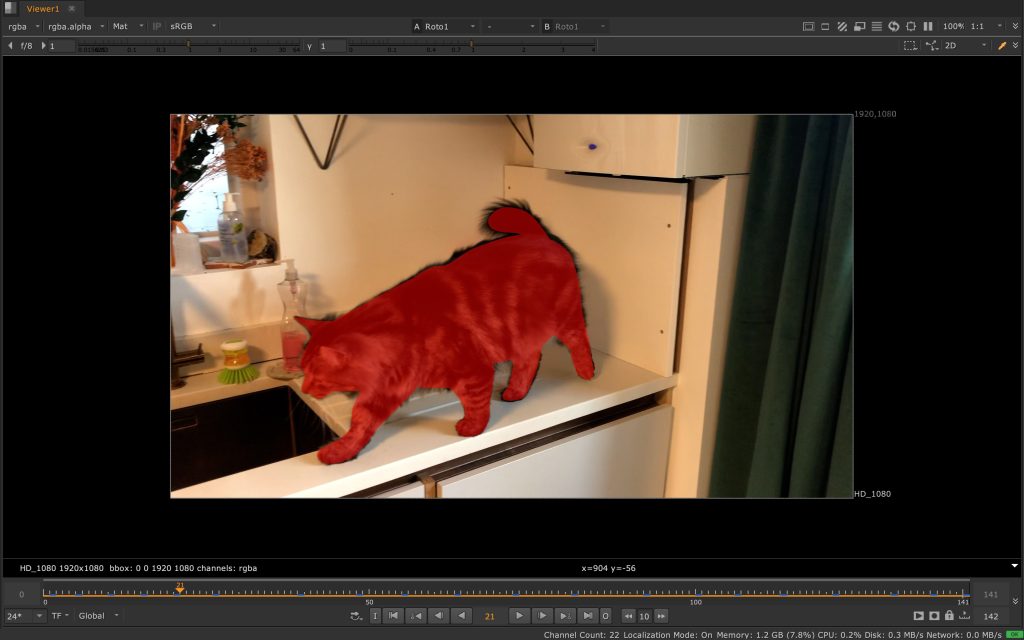Expand the 2D view mode dropdown
1024x640 pixels.
(x=966, y=46)
